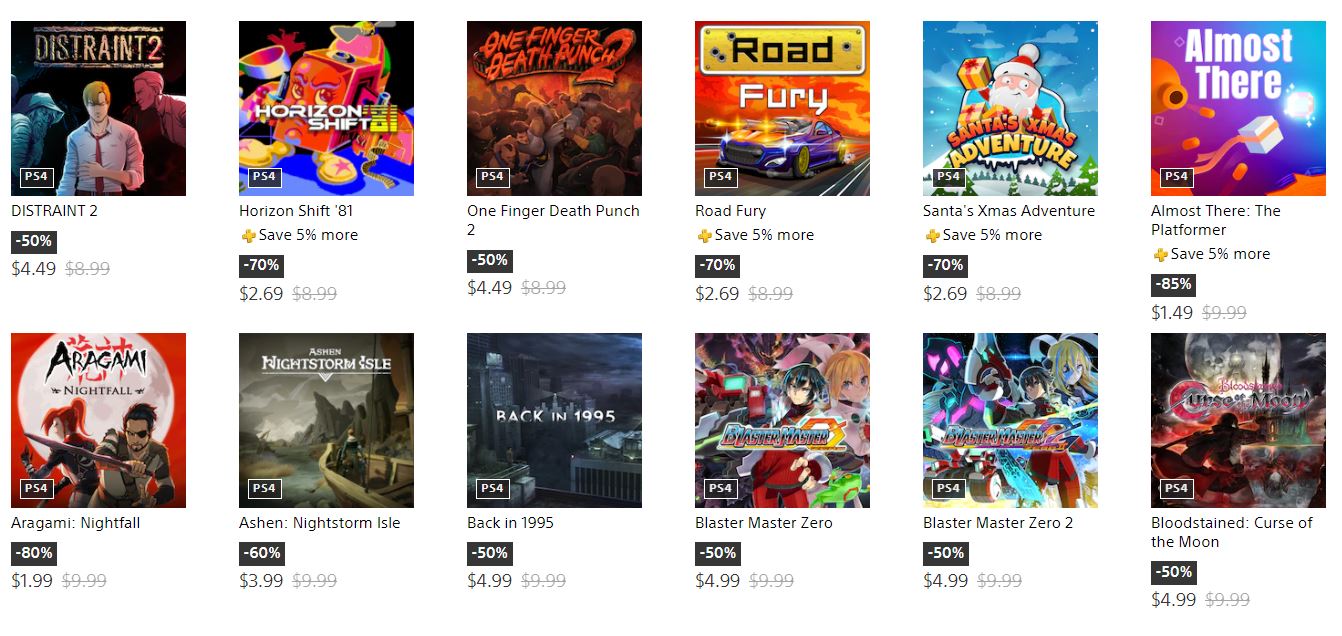The width and height of the screenshot is (1342, 636).
Task: Click Santa's Xmas Adventure cover art
Action: point(1010,108)
